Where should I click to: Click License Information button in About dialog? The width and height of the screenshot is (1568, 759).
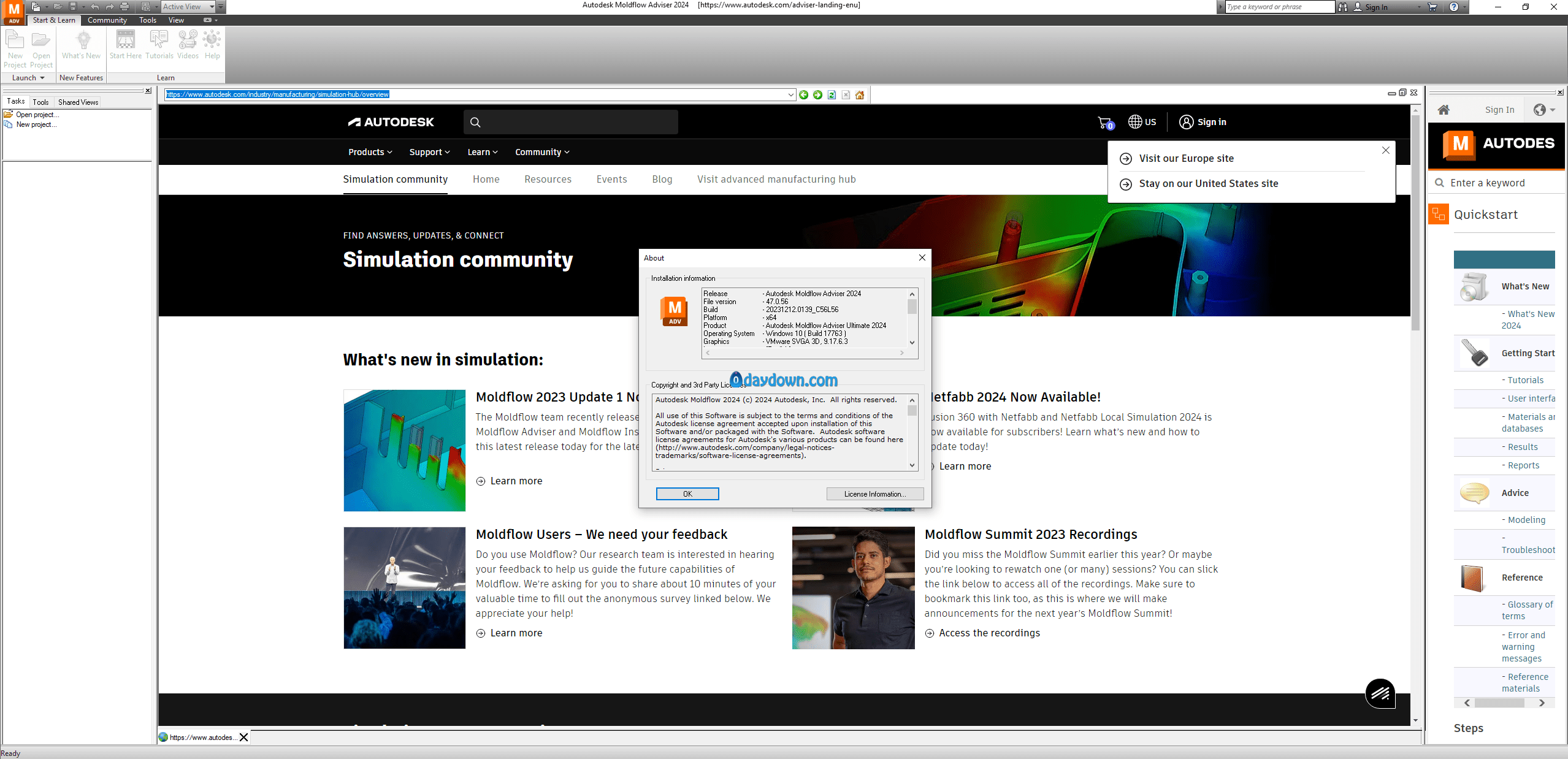tap(875, 494)
